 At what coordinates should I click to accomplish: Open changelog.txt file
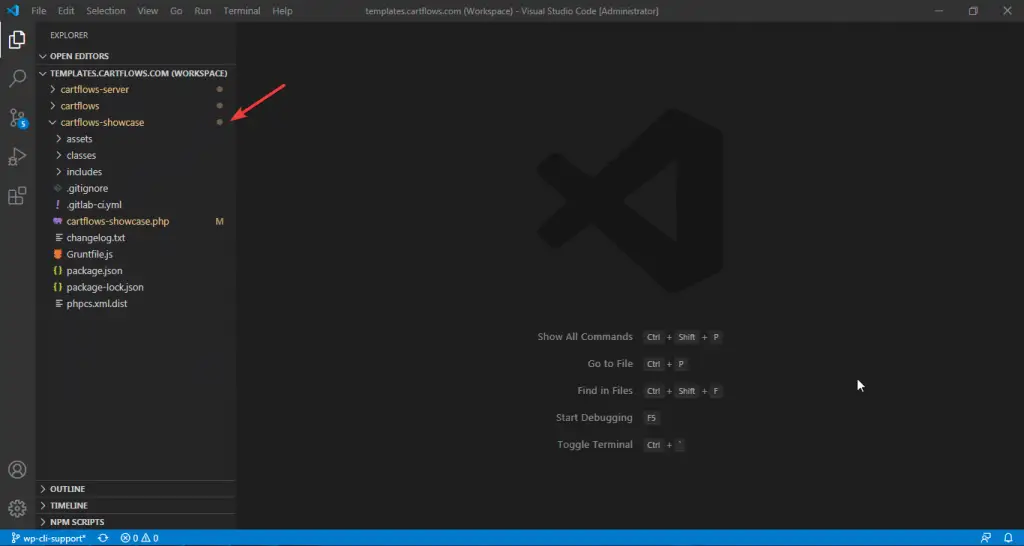[136, 238]
